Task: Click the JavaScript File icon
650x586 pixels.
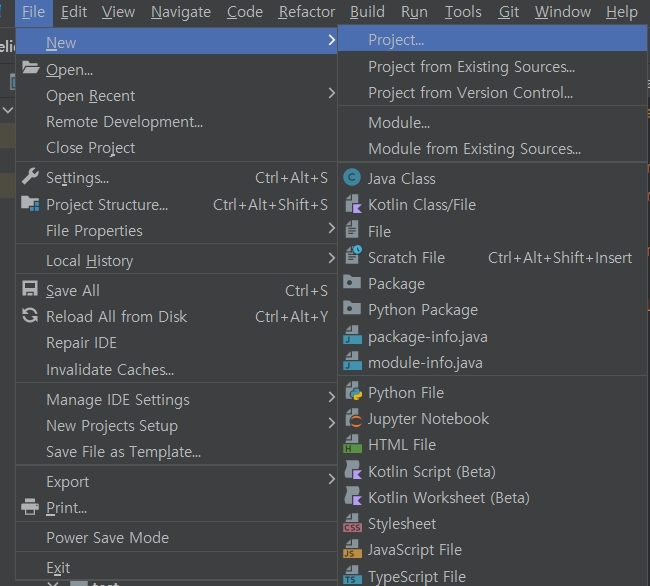Action: [x=351, y=550]
